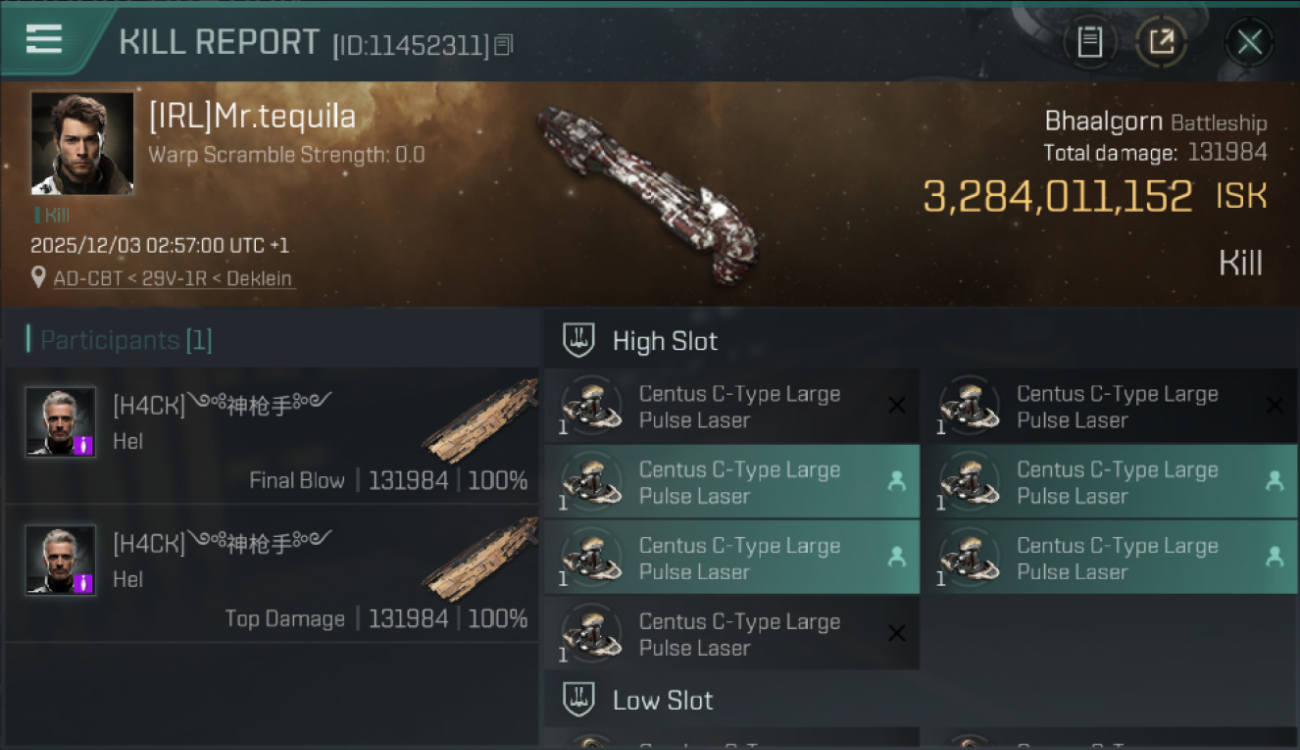This screenshot has width=1300, height=750.
Task: Click X mark on top-right laser module
Action: tap(1274, 405)
